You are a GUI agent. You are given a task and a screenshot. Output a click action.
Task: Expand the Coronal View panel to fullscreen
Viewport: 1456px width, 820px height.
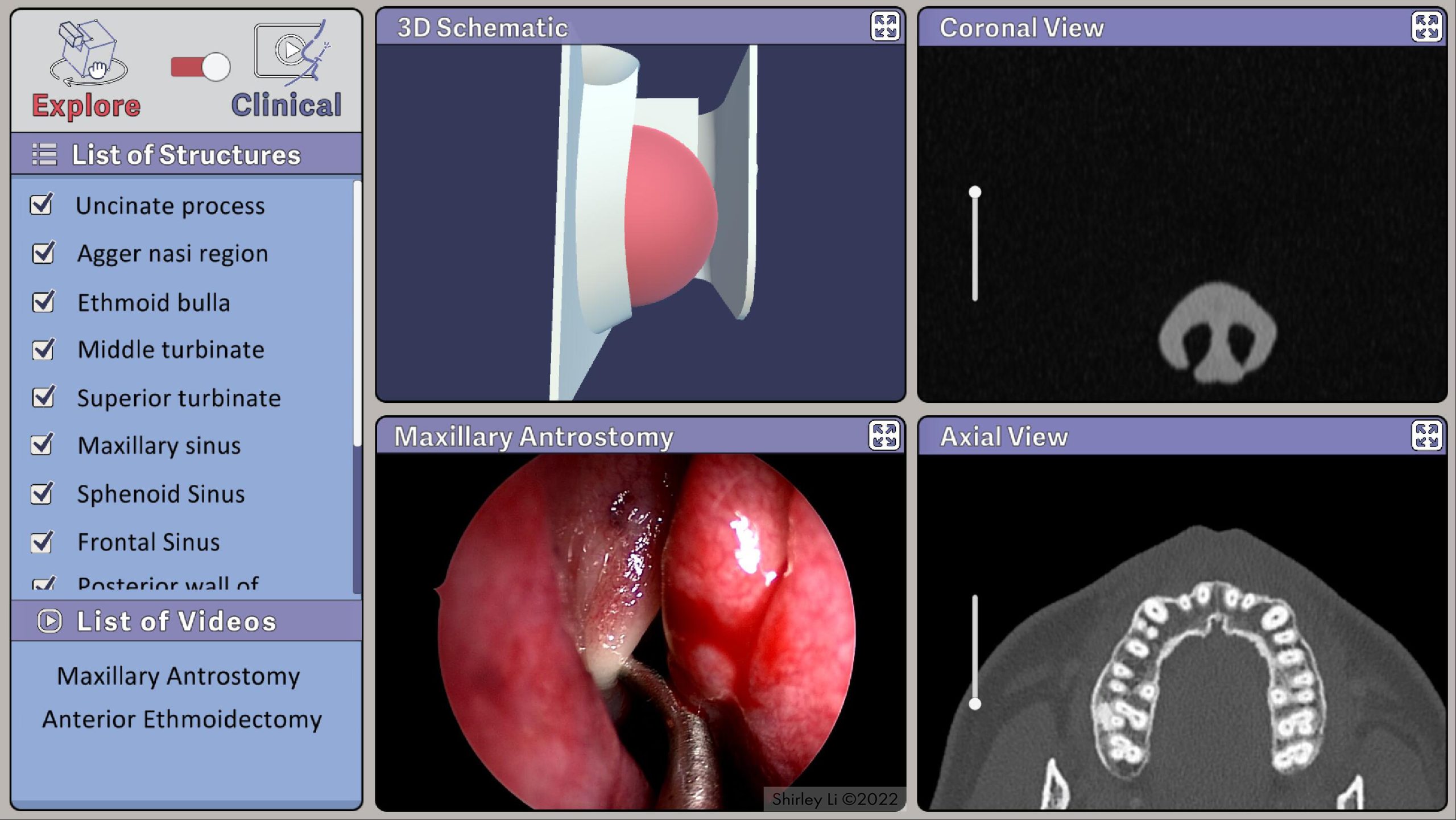1426,27
